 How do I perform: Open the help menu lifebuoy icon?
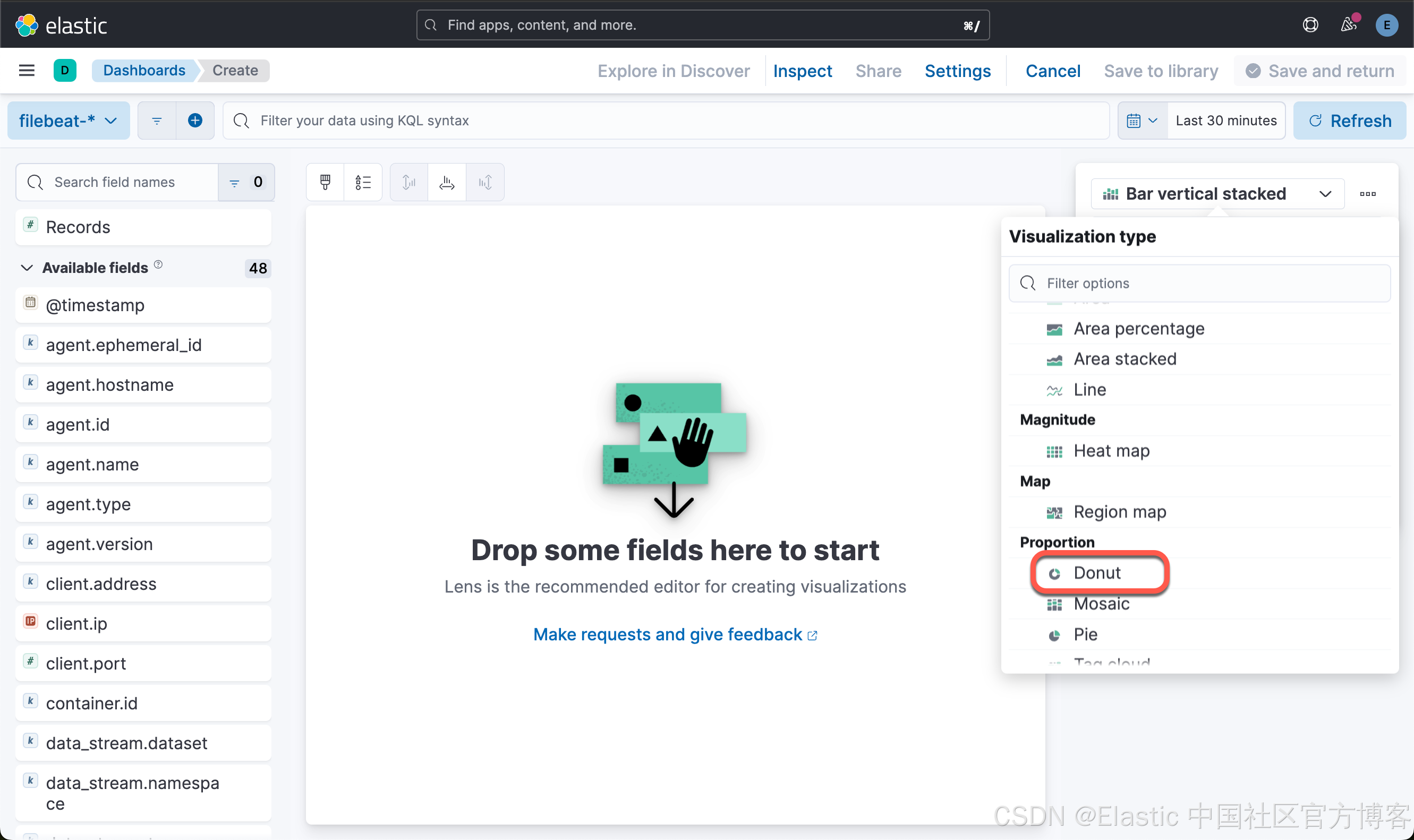1310,25
